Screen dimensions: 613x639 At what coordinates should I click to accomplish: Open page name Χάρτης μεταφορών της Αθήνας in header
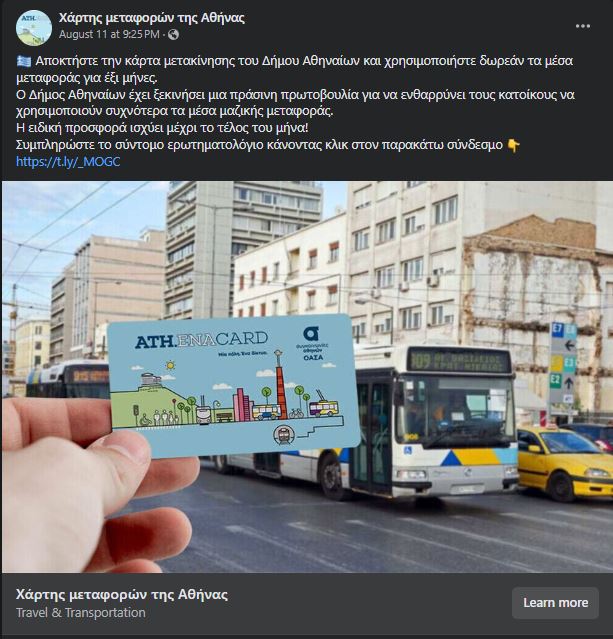[x=152, y=18]
